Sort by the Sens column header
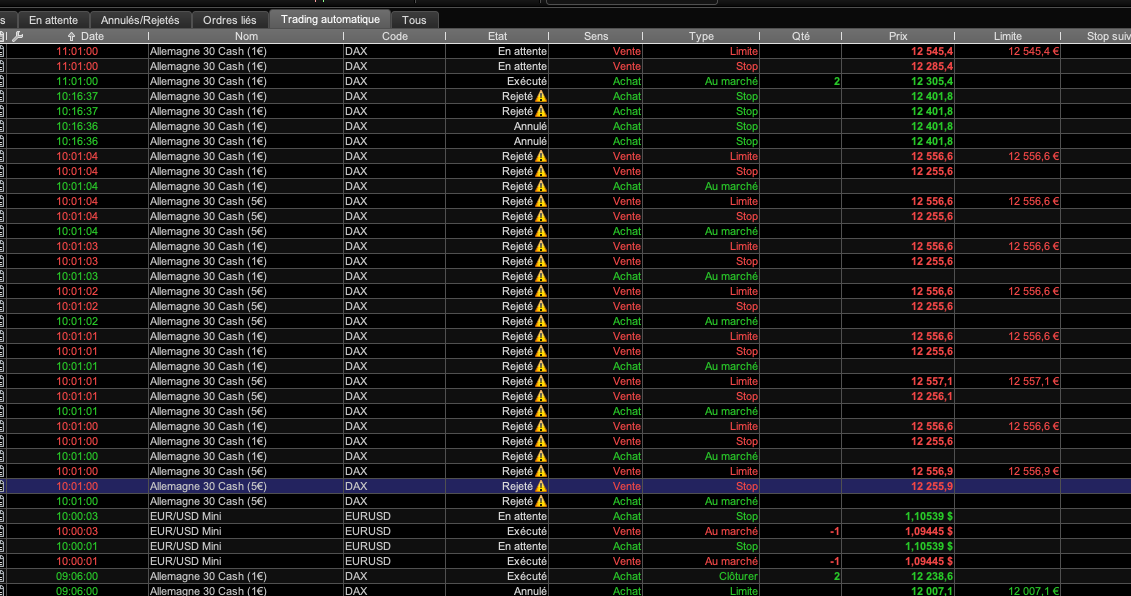The image size is (1131, 596). tap(596, 36)
